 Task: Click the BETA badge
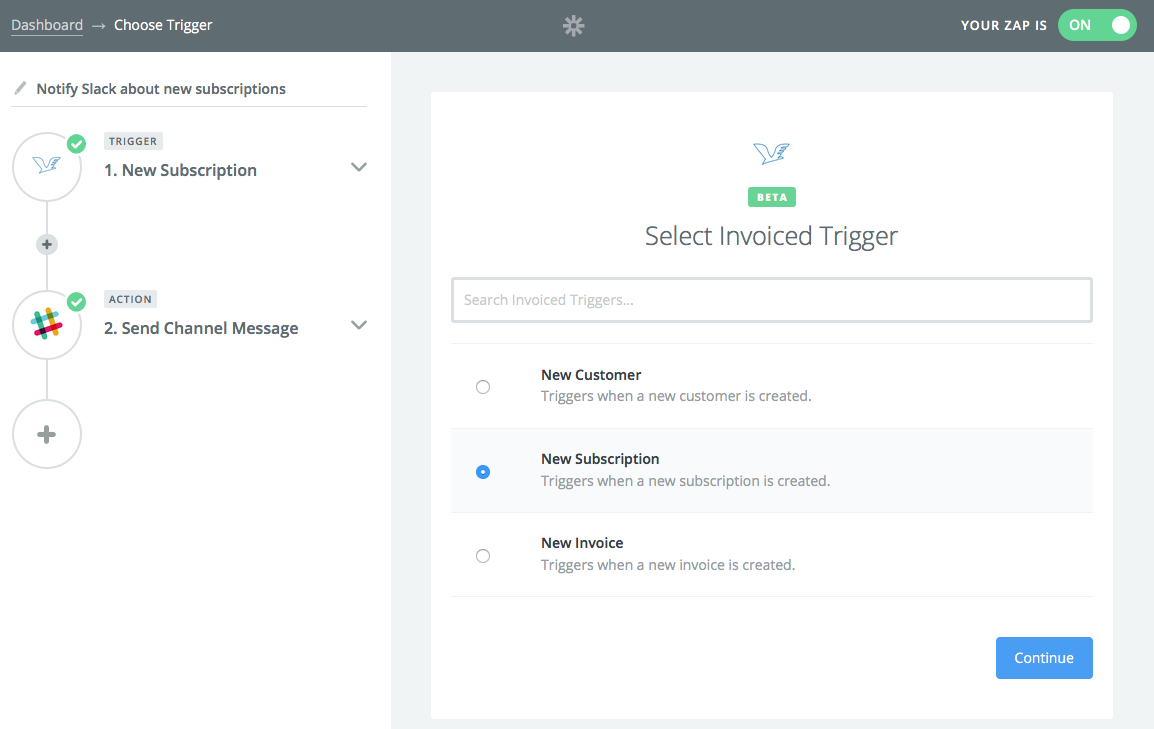click(x=771, y=197)
